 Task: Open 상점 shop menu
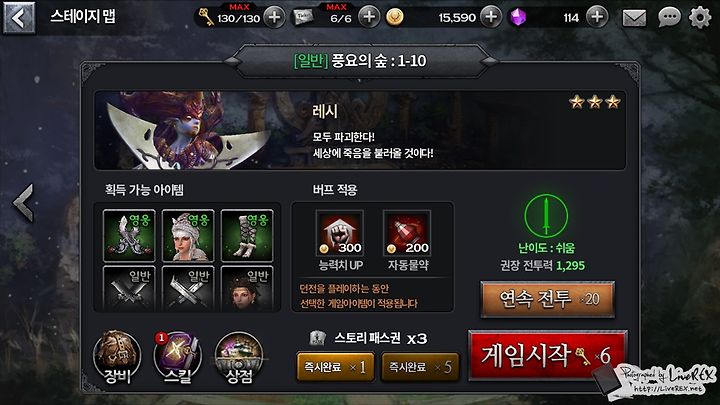[239, 358]
